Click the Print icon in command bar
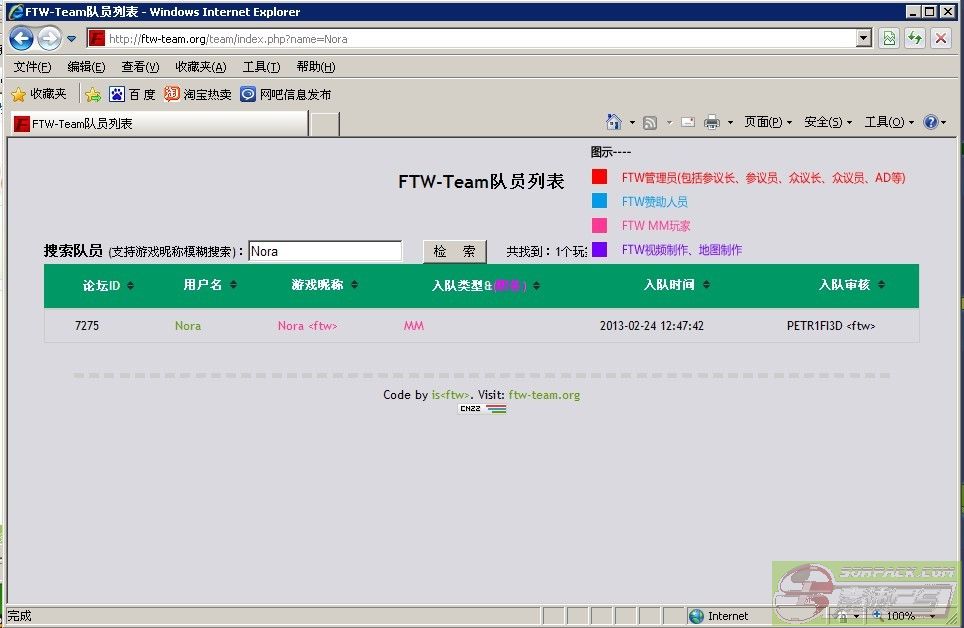 [x=712, y=122]
